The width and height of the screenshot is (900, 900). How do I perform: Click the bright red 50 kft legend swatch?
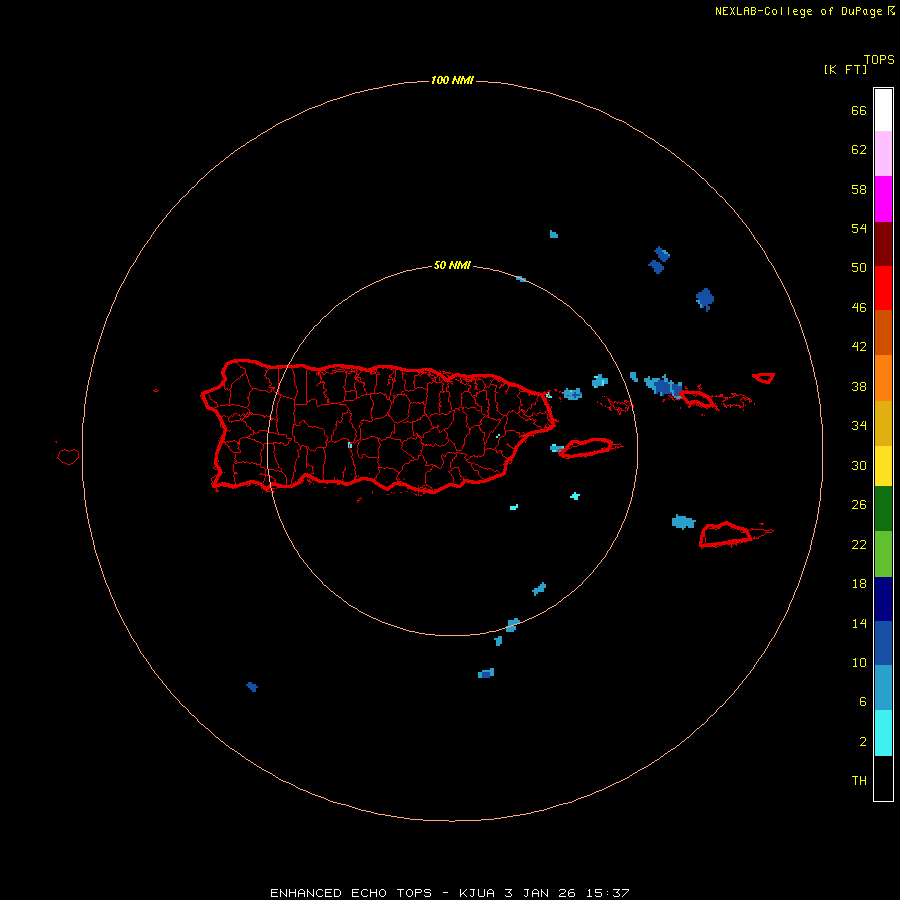[x=883, y=288]
